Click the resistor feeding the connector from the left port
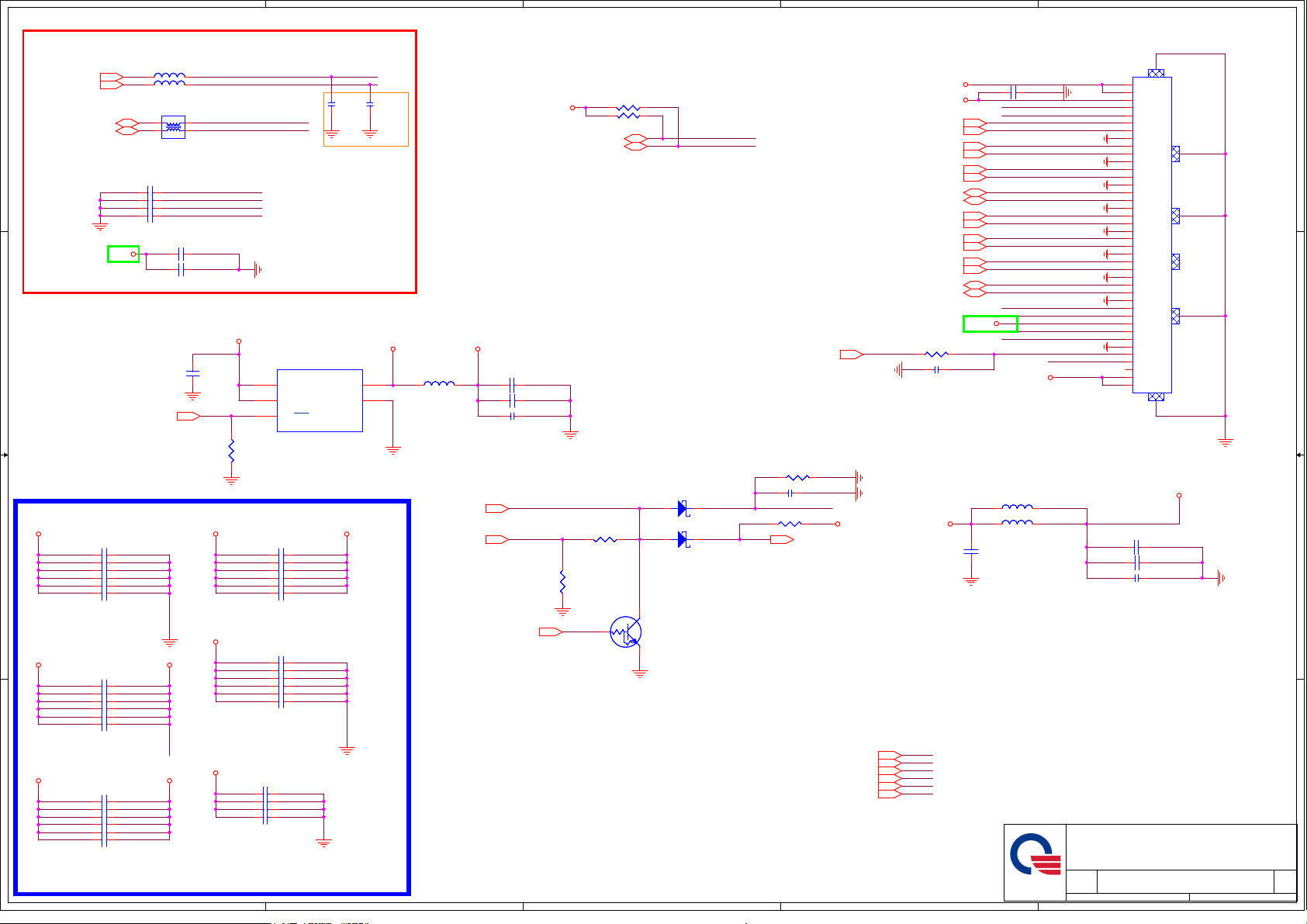Screen dimensions: 1307x924 (x=936, y=354)
